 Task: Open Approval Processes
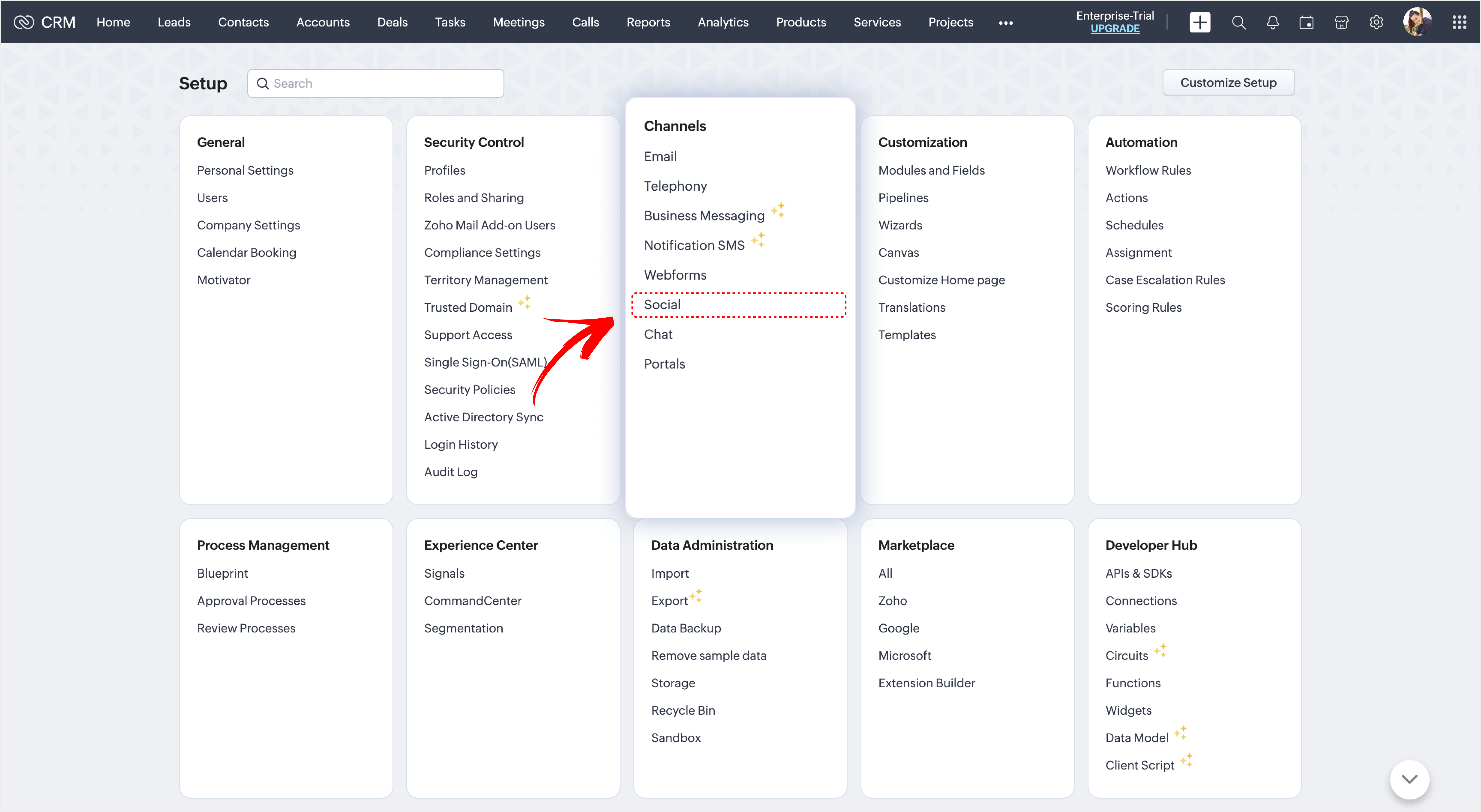[251, 601]
